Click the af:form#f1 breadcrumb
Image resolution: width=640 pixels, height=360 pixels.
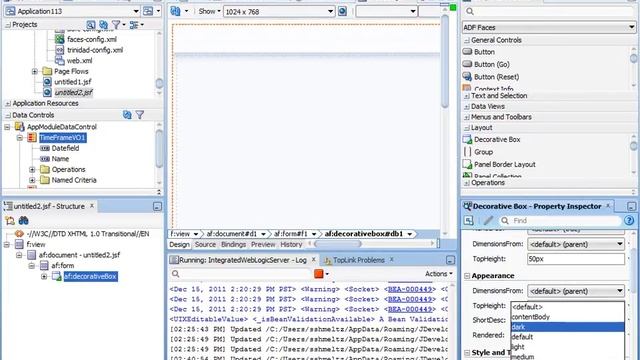click(290, 234)
